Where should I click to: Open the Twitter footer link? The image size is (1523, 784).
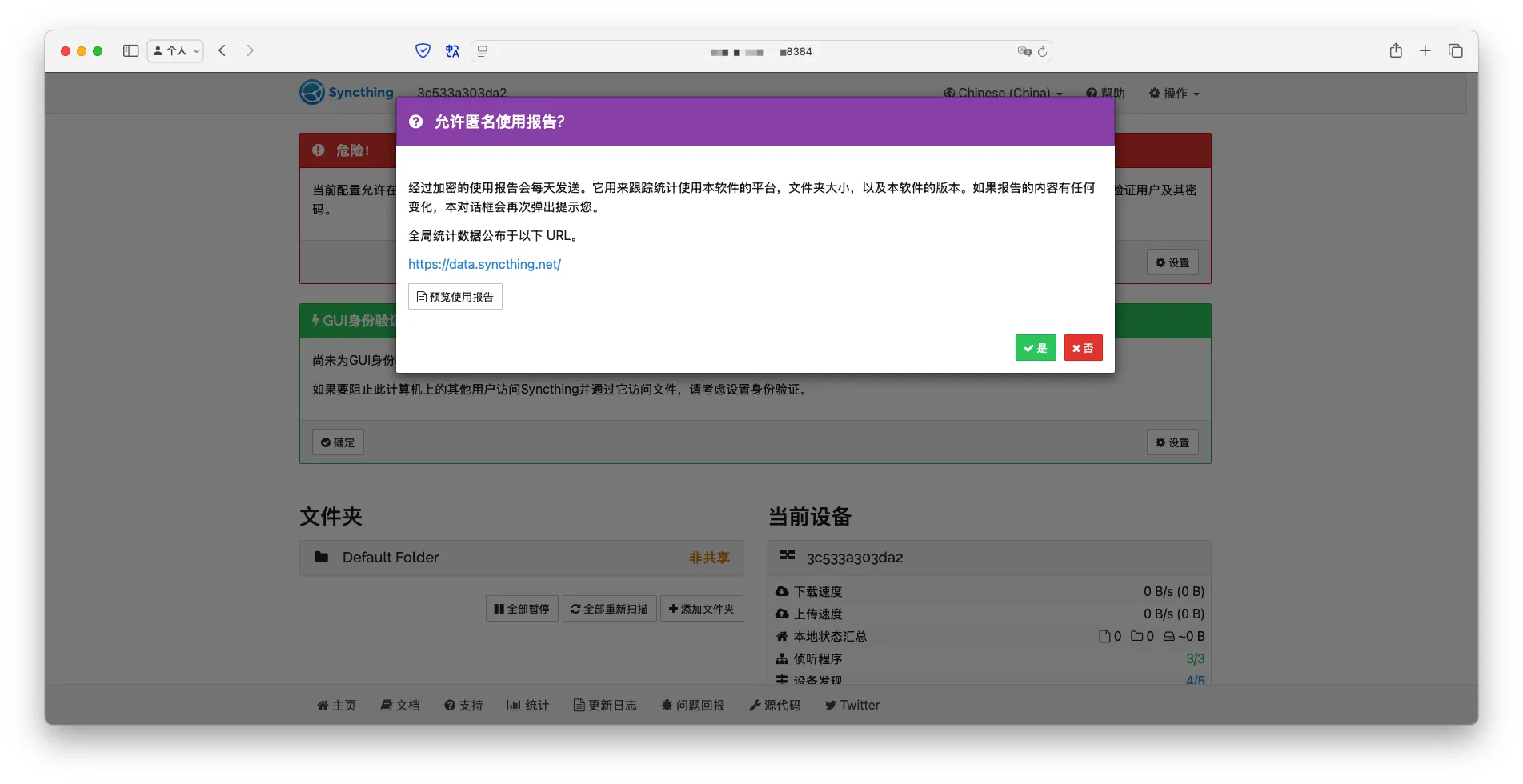[852, 705]
